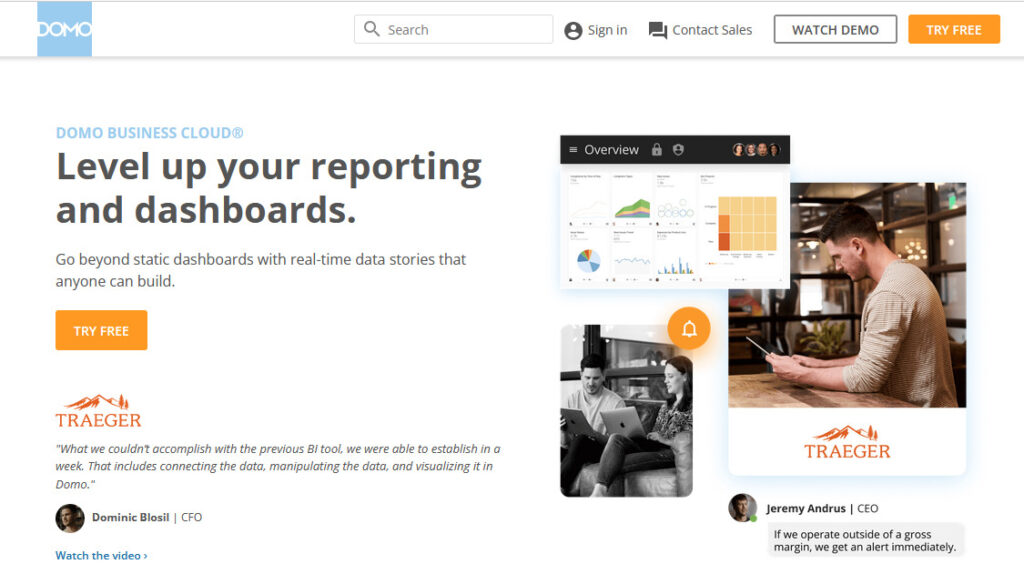The height and width of the screenshot is (584, 1024).
Task: Click the Domo logo in the header
Action: (x=64, y=29)
